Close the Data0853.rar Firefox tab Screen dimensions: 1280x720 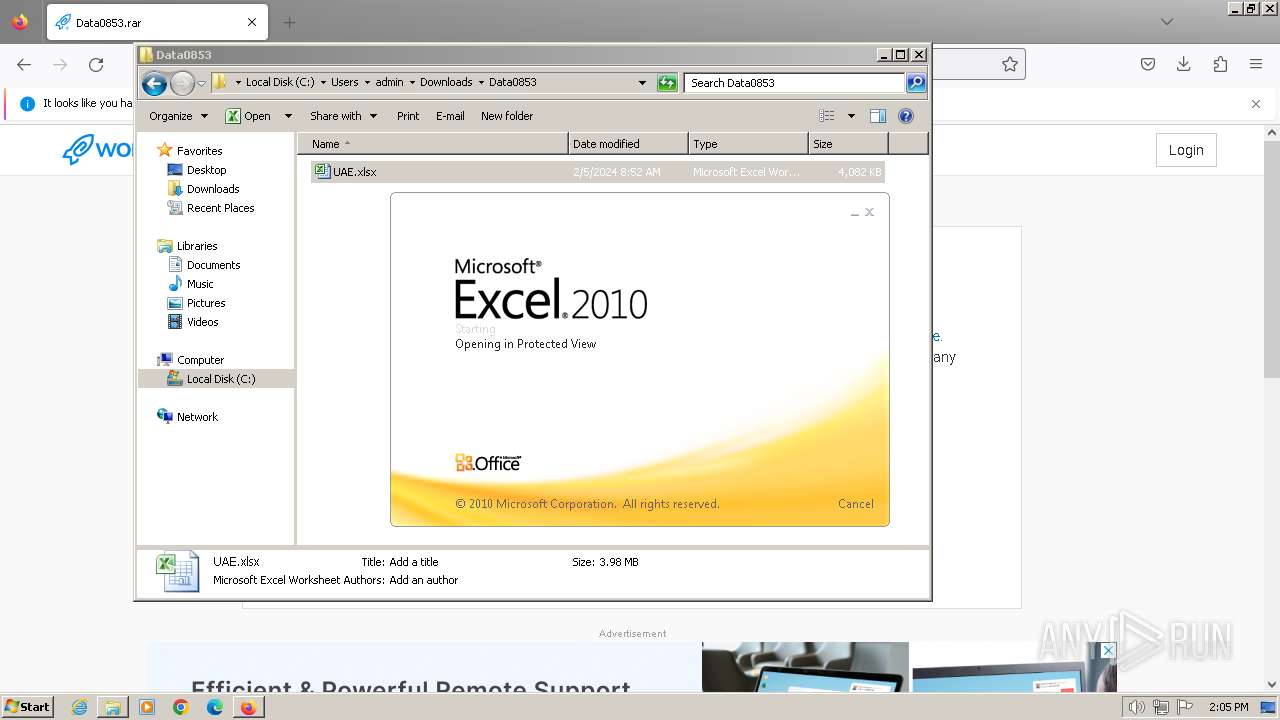click(252, 22)
